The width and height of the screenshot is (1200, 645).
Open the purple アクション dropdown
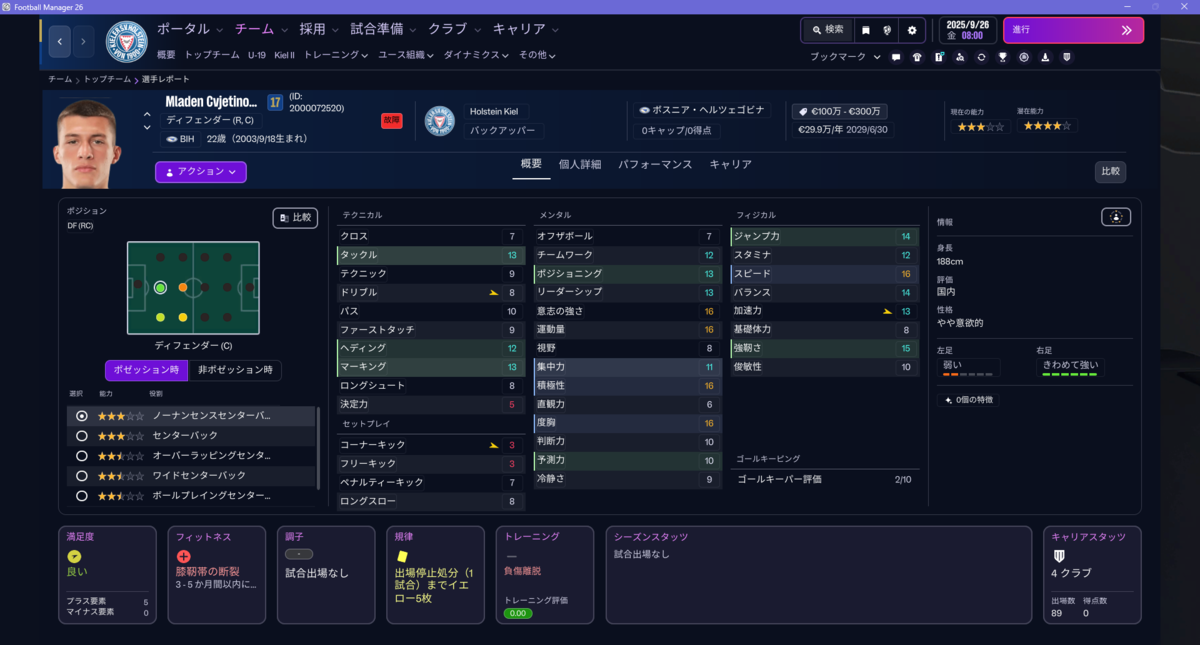[x=200, y=172]
